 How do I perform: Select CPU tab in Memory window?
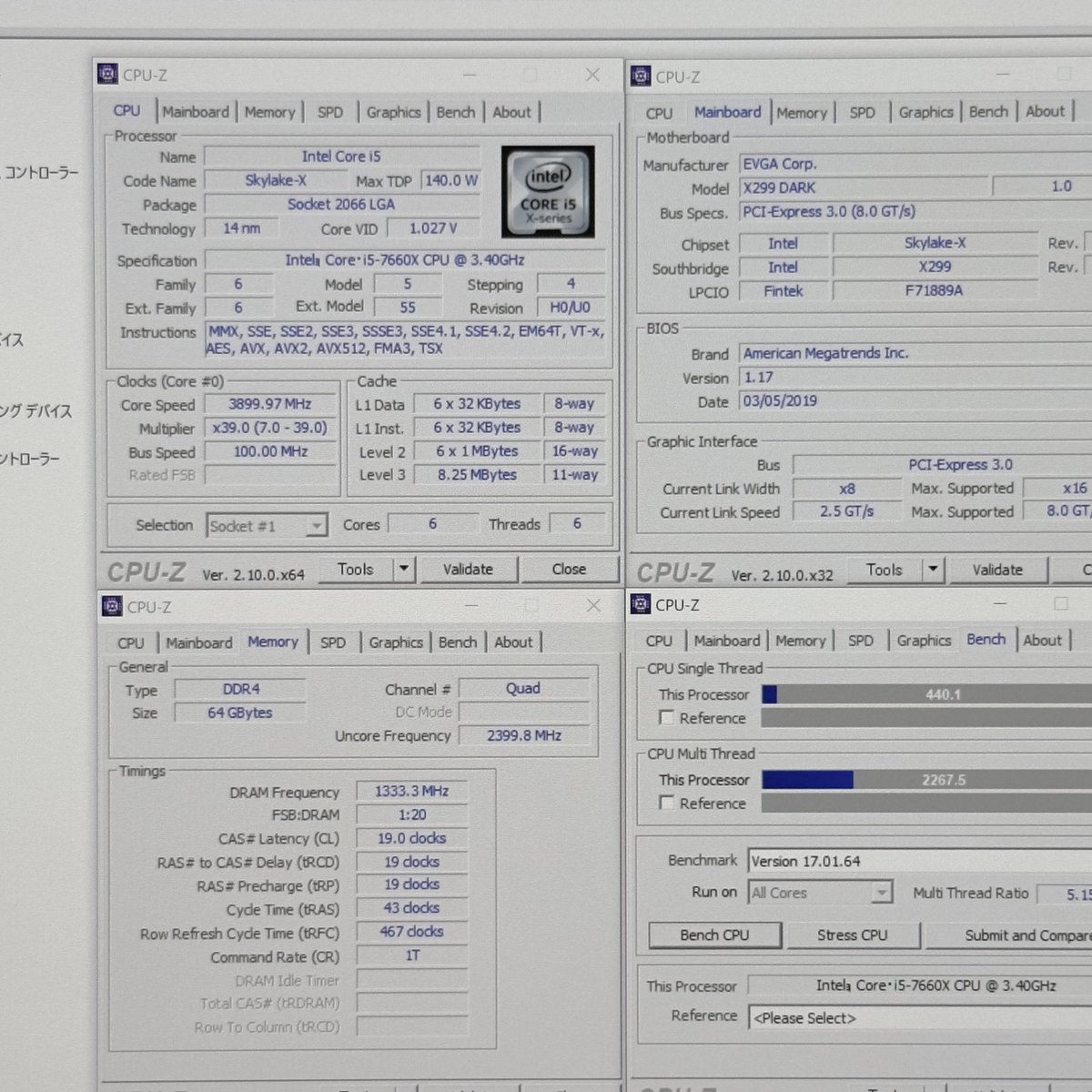[131, 642]
